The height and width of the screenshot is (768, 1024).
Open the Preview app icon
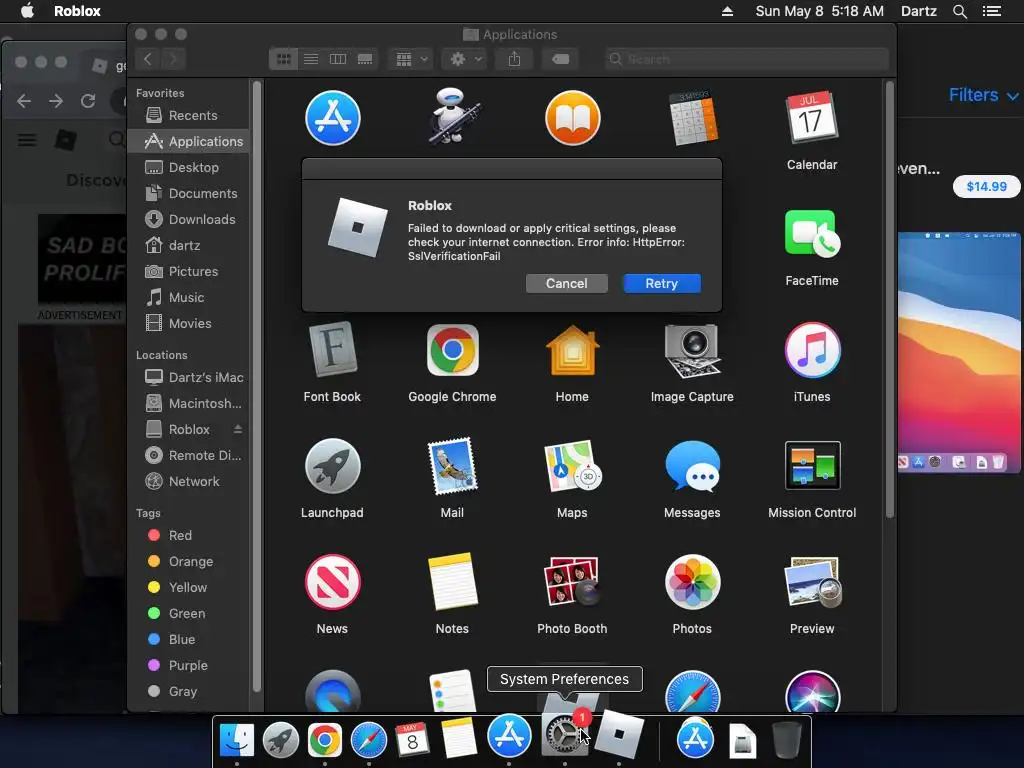tap(812, 582)
